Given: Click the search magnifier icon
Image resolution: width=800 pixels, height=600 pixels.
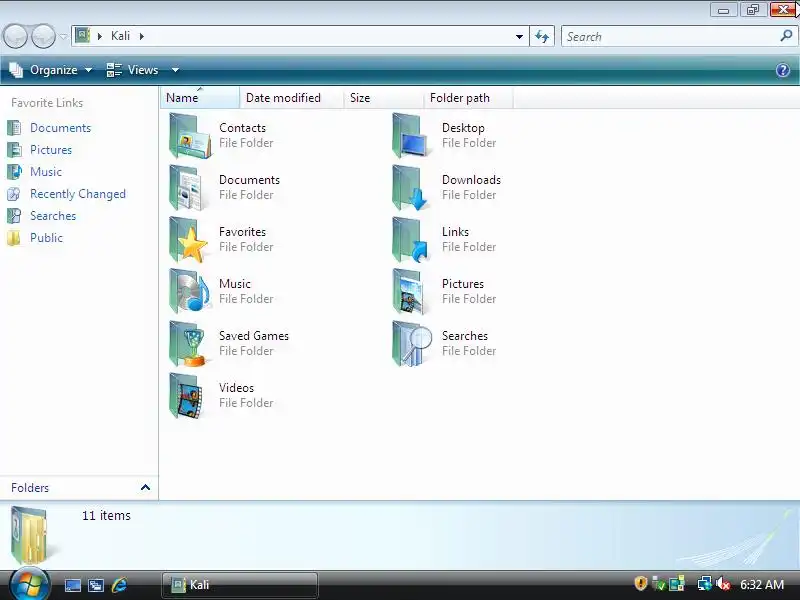Looking at the screenshot, I should [x=786, y=36].
